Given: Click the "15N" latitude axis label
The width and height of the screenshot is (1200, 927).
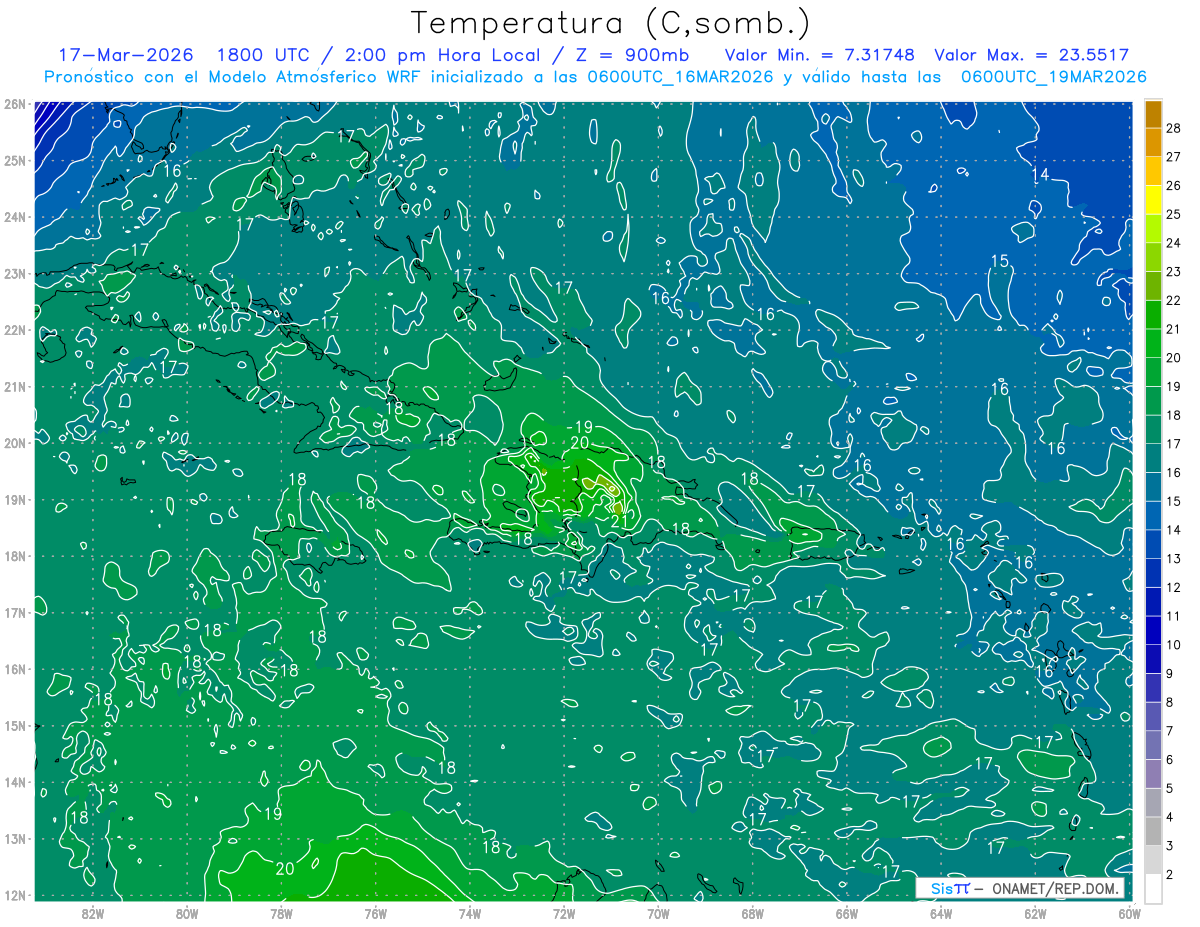Looking at the screenshot, I should coord(14,725).
